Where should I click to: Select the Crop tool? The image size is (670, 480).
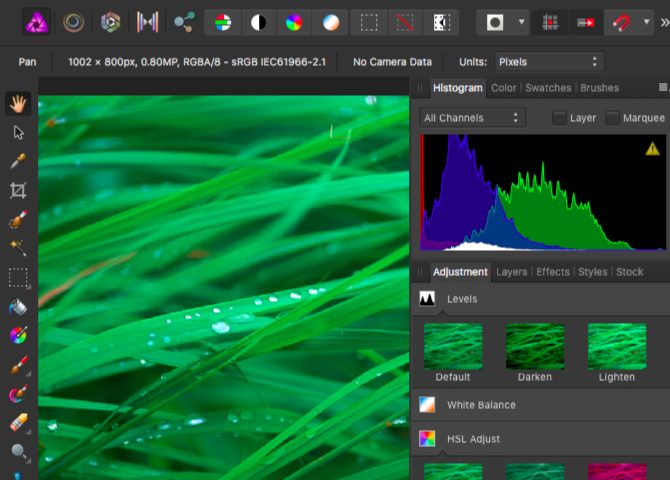(18, 190)
